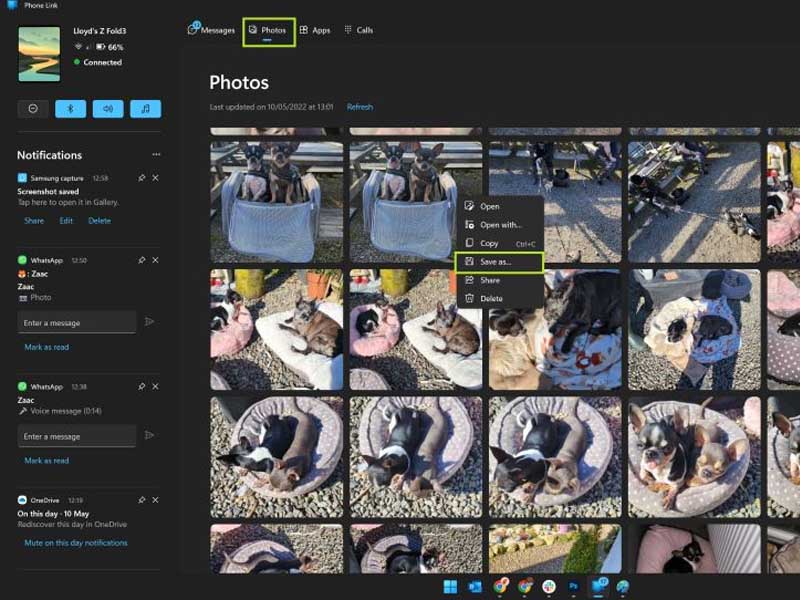
Task: Open the Notifications more options menu
Action: pyautogui.click(x=156, y=155)
